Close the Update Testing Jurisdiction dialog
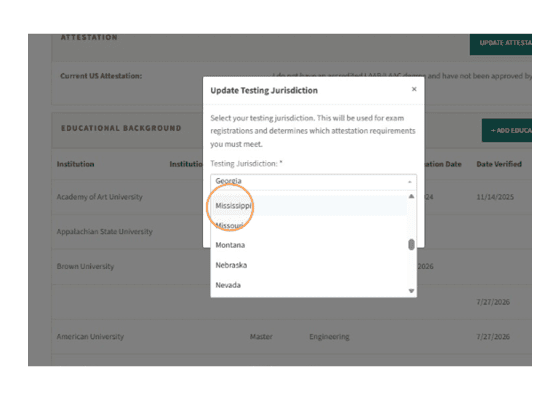 click(414, 89)
